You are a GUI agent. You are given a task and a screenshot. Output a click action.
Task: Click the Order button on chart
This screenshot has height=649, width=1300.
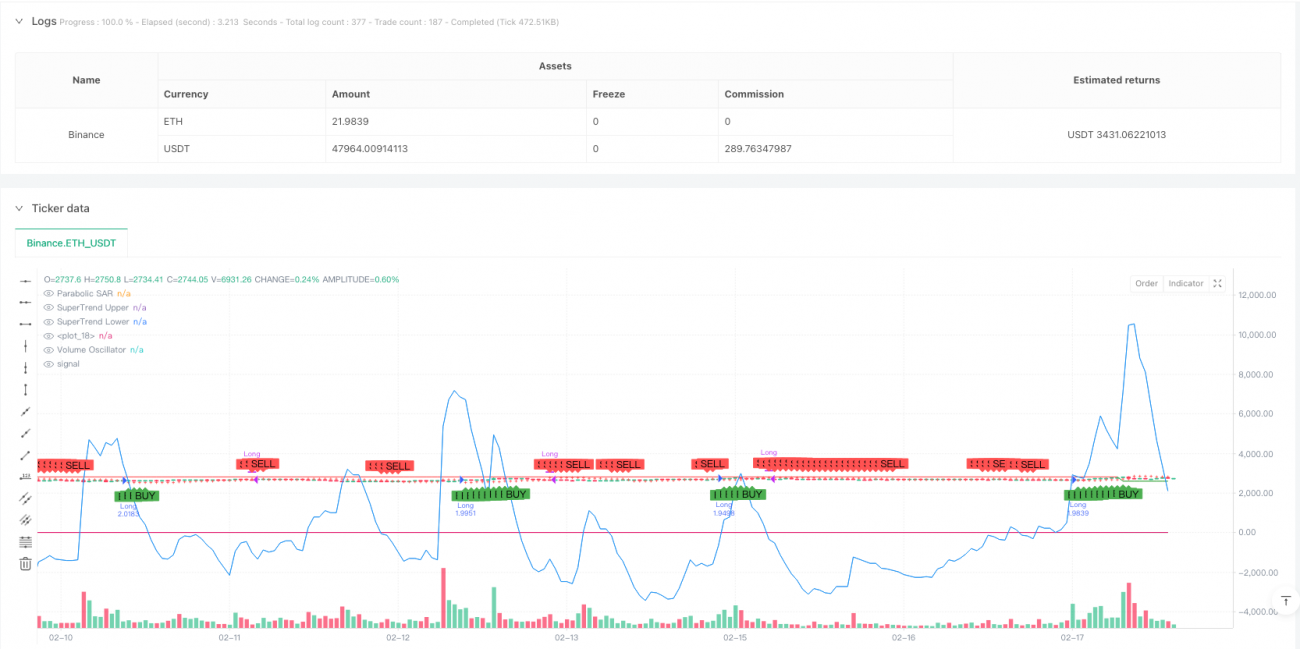(1146, 284)
